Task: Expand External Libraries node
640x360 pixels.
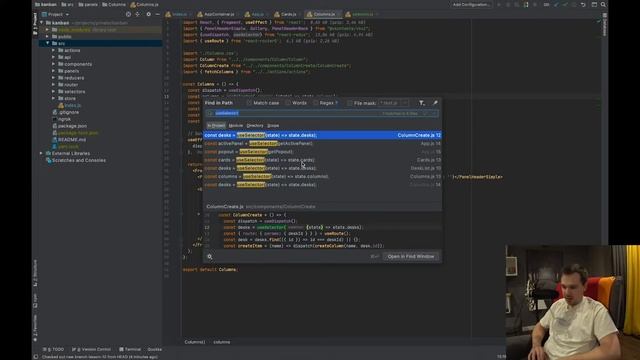Action: click(x=42, y=153)
